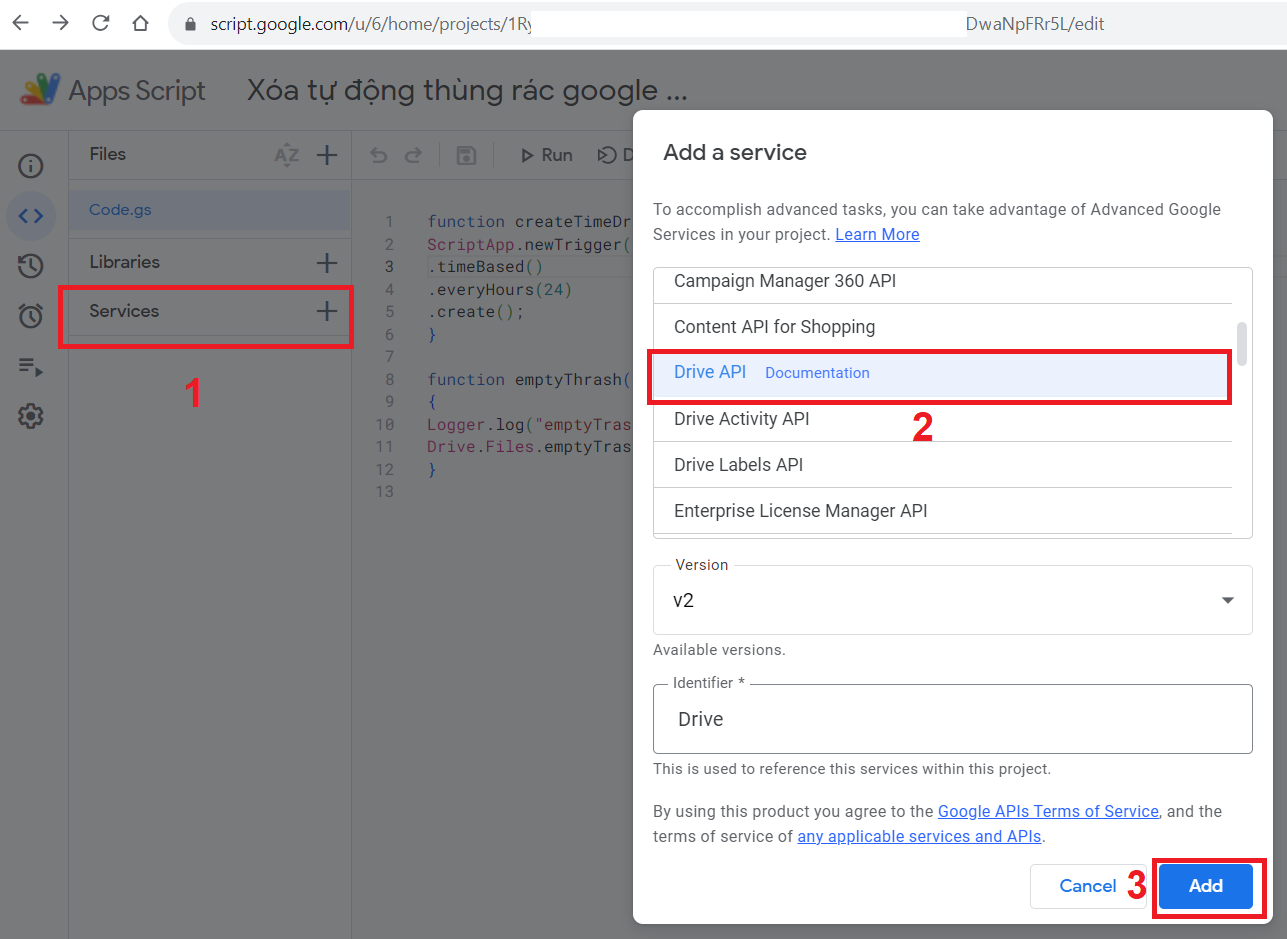Screen dimensions: 1287x939
Task: Click the undo arrow in editor toolbar
Action: pyautogui.click(x=378, y=155)
